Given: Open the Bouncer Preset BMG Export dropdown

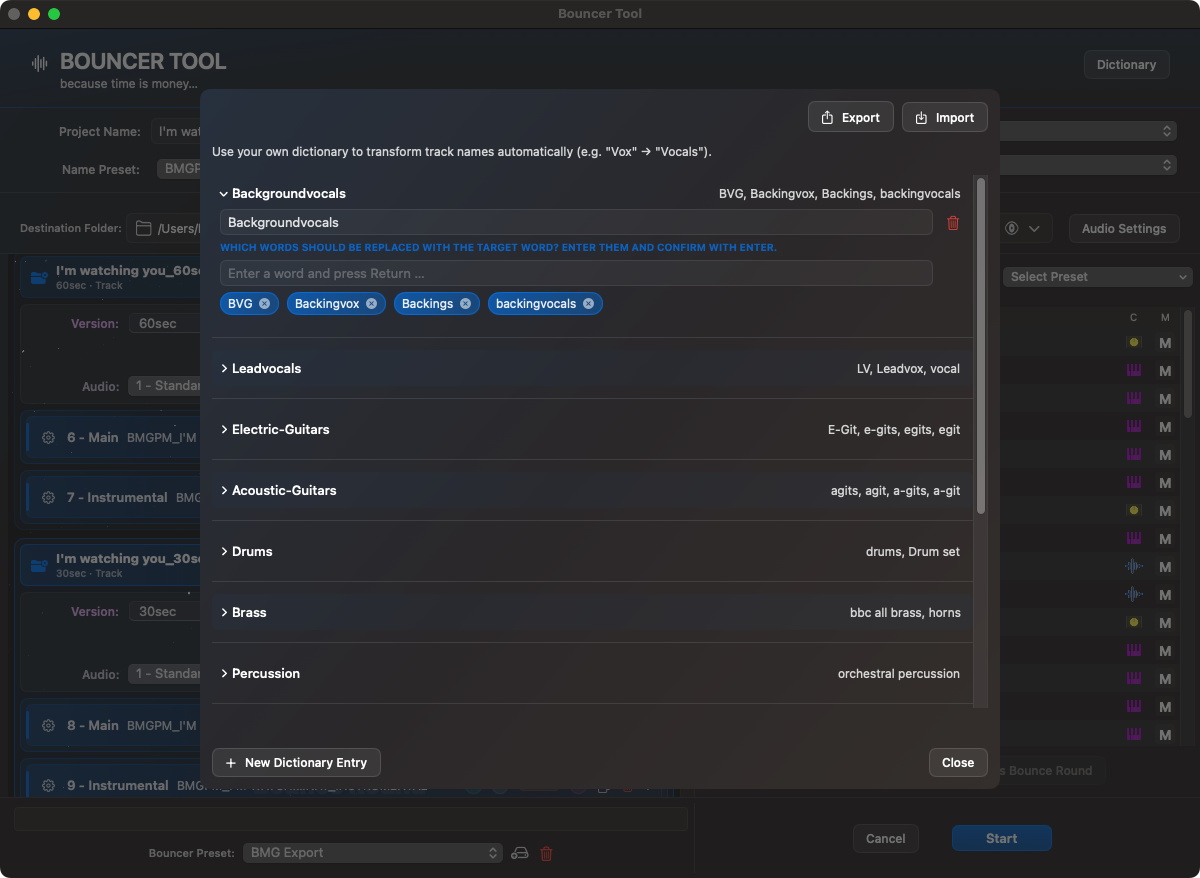Looking at the screenshot, I should (x=372, y=853).
